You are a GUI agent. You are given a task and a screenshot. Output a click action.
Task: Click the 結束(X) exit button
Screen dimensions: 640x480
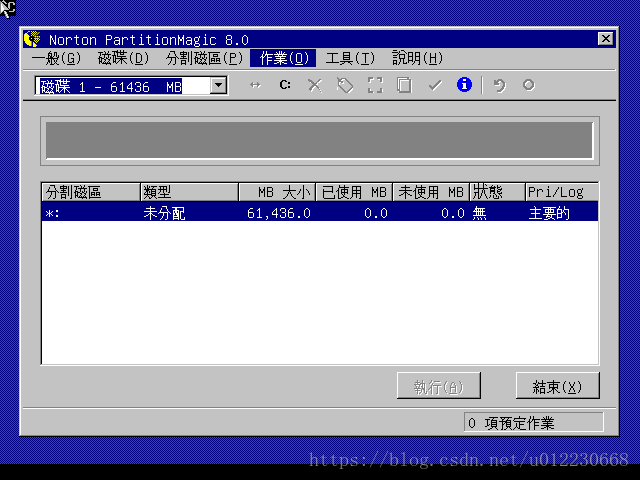pos(558,386)
